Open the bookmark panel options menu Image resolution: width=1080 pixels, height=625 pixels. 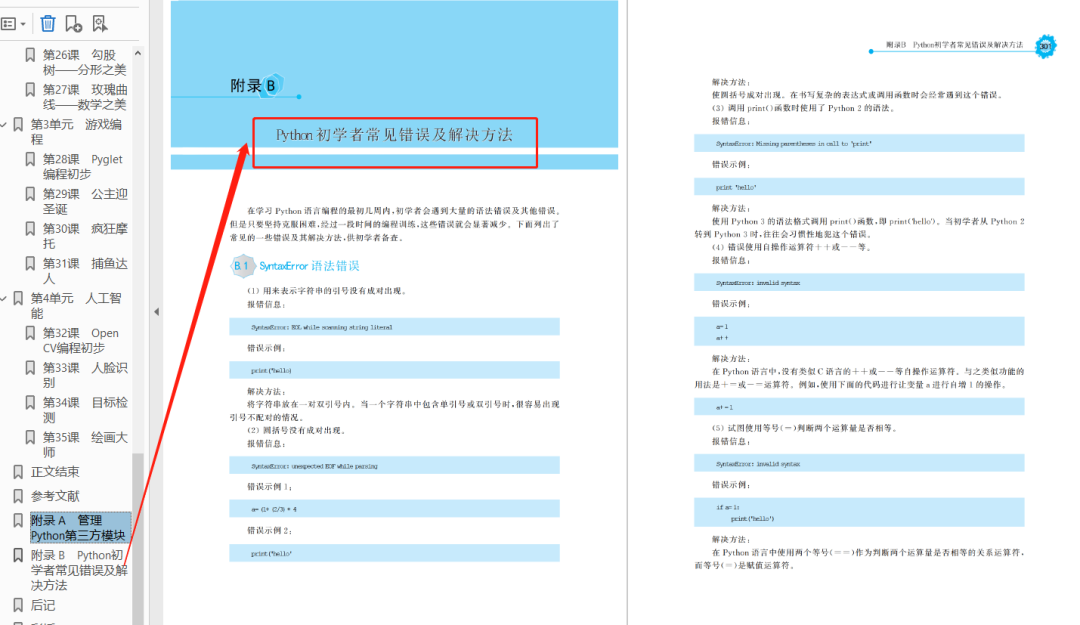13,24
